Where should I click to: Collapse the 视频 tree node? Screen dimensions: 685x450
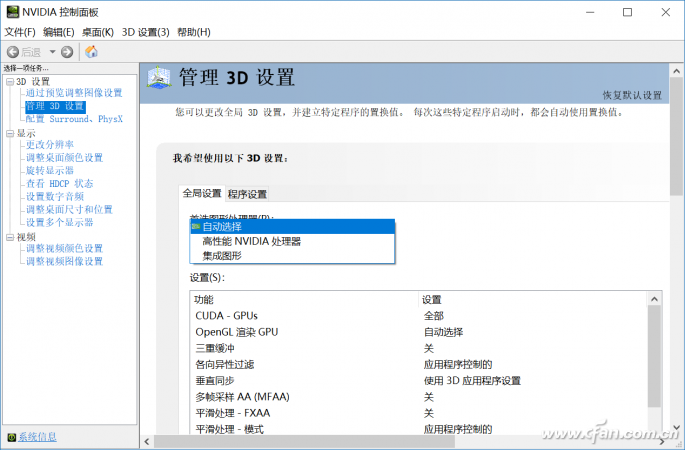click(x=10, y=237)
